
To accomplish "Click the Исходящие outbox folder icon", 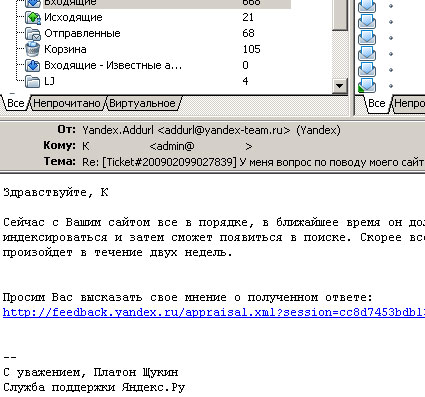I will click(x=33, y=17).
